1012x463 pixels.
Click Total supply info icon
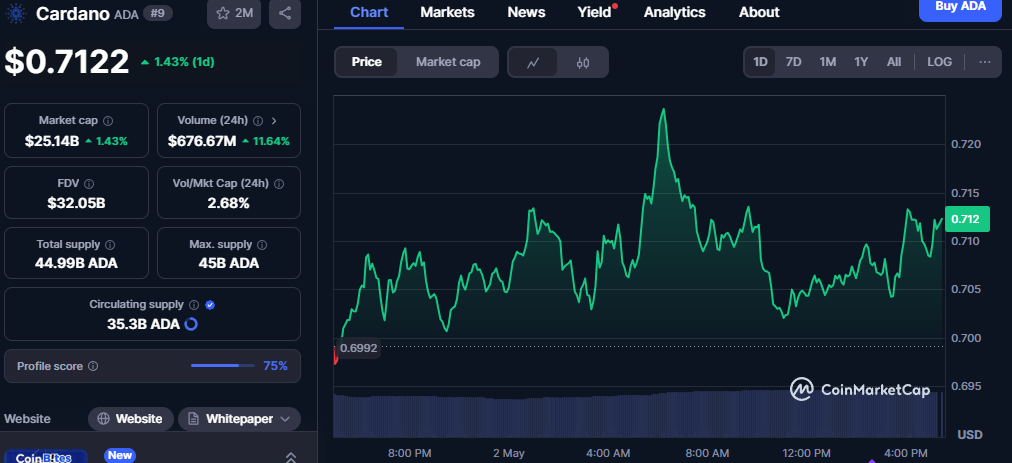coord(110,245)
